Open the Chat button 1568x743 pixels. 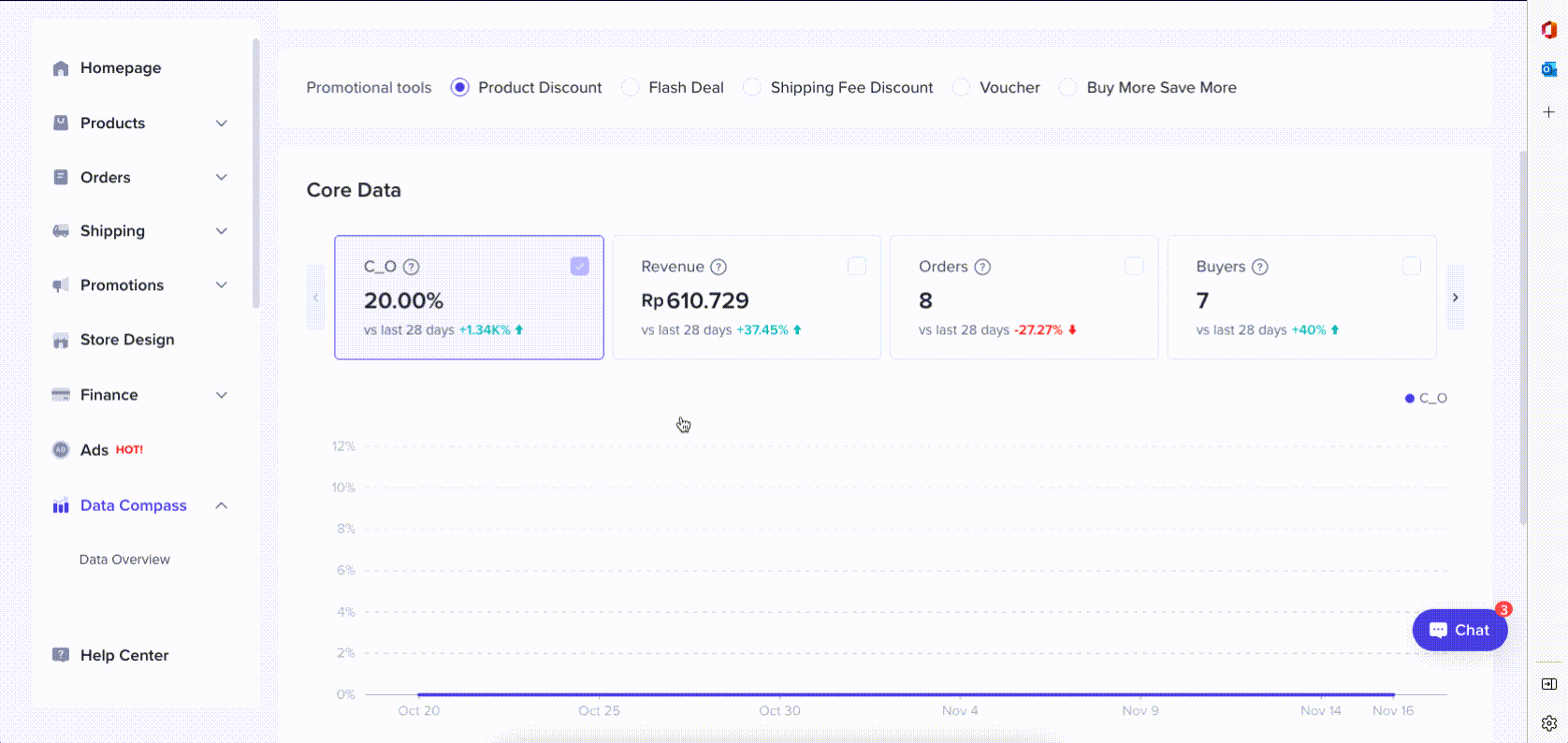click(x=1459, y=630)
